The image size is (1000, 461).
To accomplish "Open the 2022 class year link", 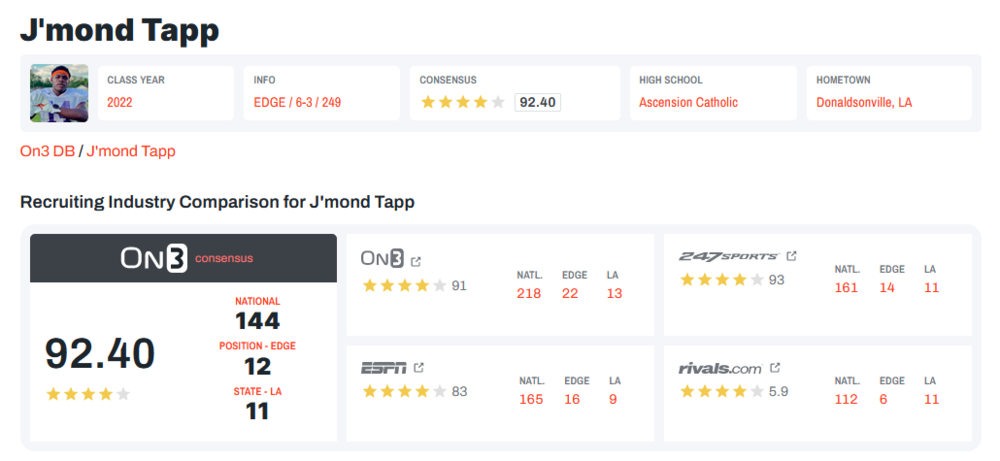I will click(120, 102).
